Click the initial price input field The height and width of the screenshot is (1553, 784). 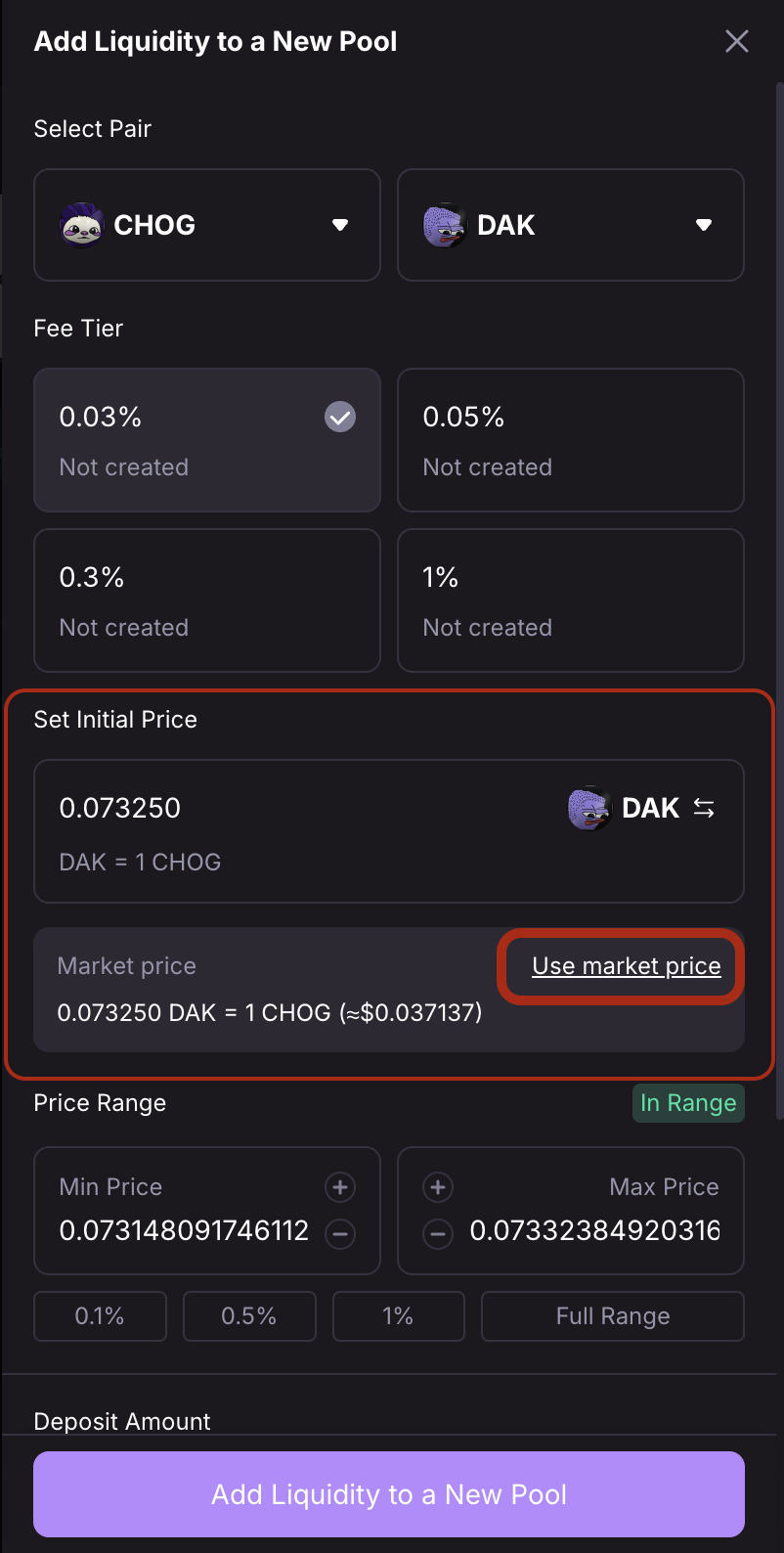293,809
